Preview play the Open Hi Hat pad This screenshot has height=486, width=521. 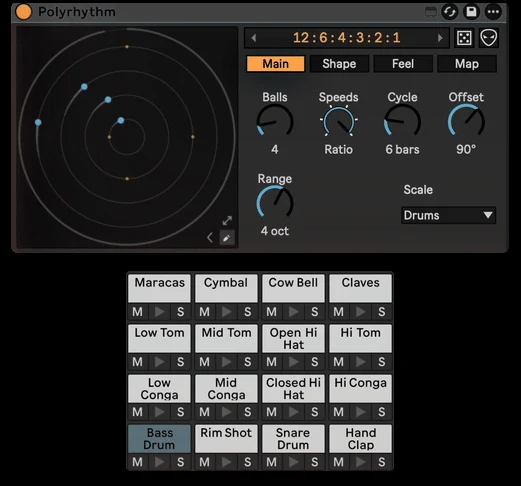click(x=293, y=362)
